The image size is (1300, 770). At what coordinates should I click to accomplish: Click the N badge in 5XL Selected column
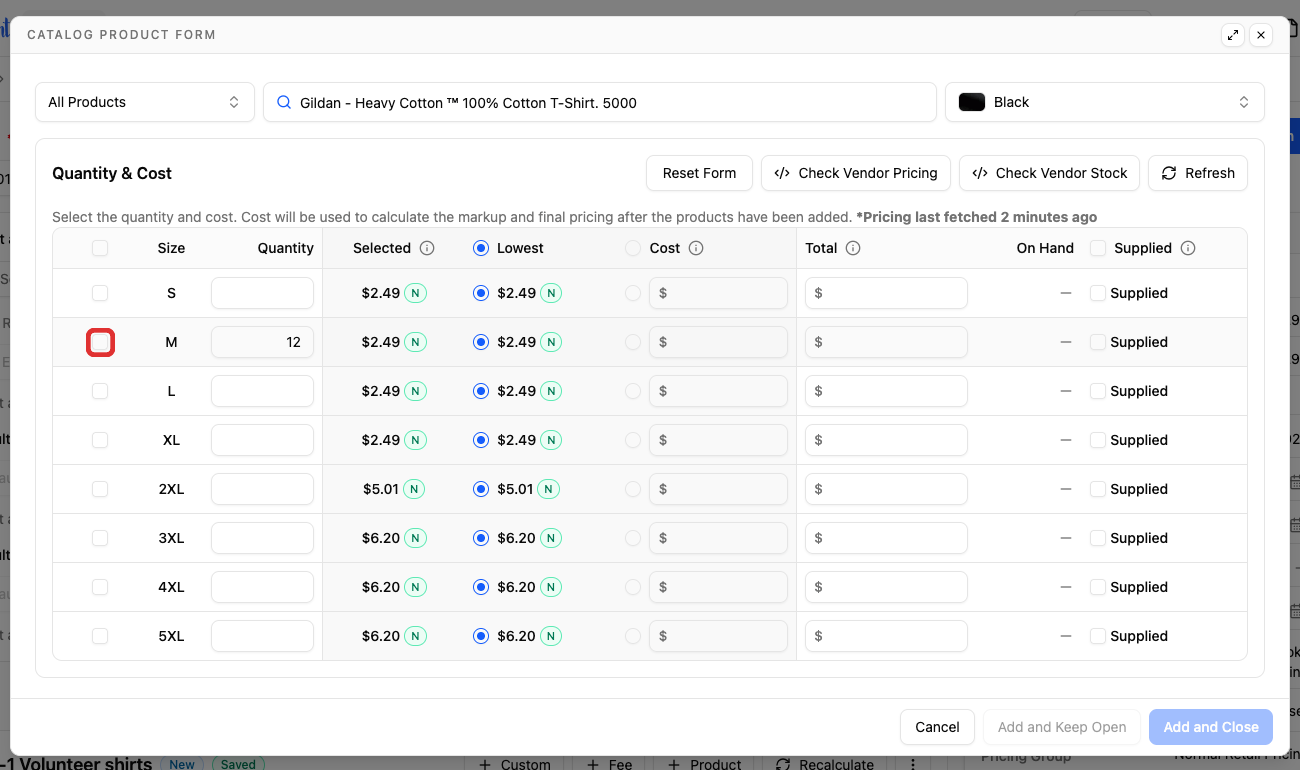(415, 636)
